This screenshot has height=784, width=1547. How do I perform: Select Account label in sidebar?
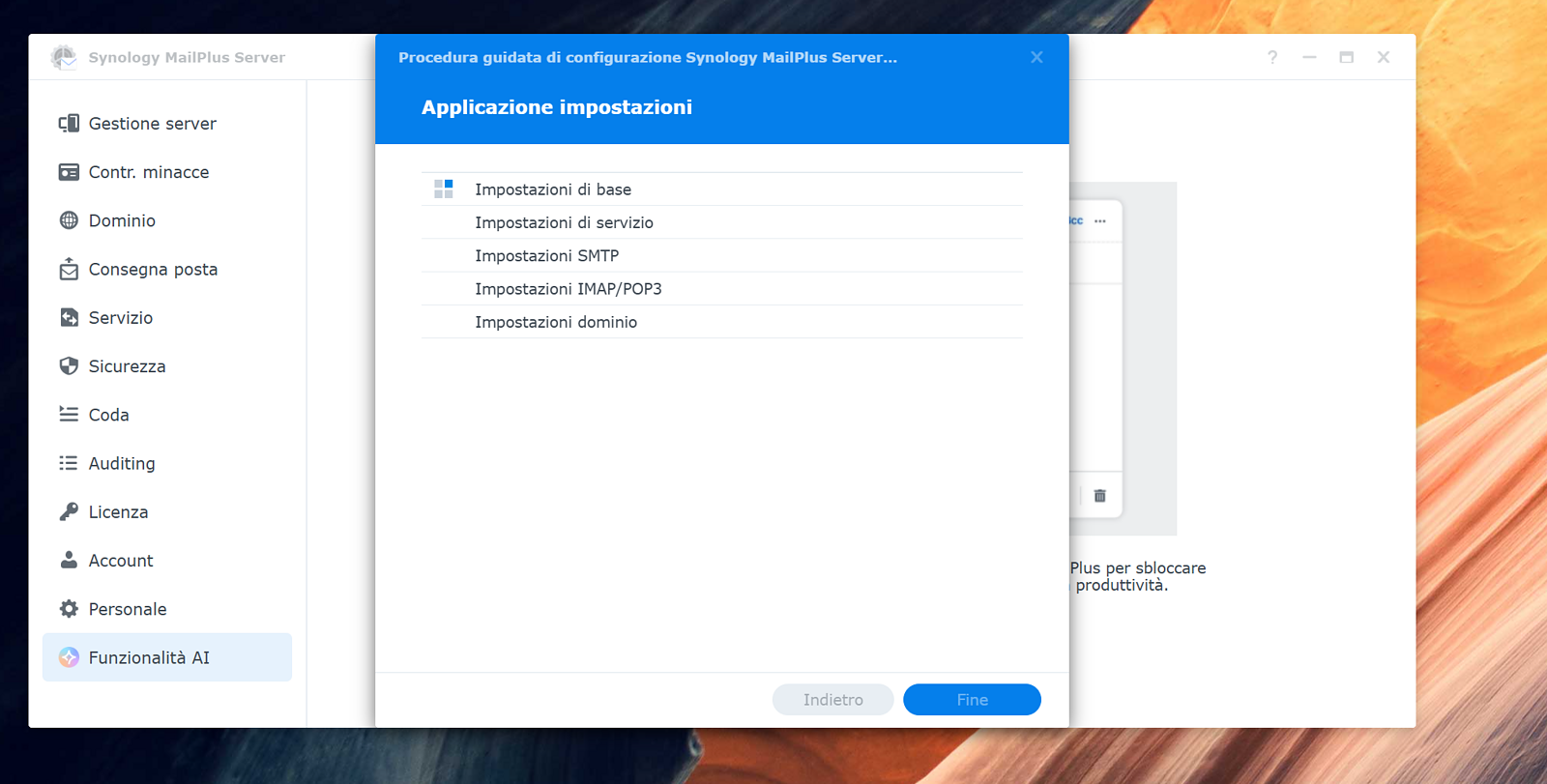click(121, 561)
